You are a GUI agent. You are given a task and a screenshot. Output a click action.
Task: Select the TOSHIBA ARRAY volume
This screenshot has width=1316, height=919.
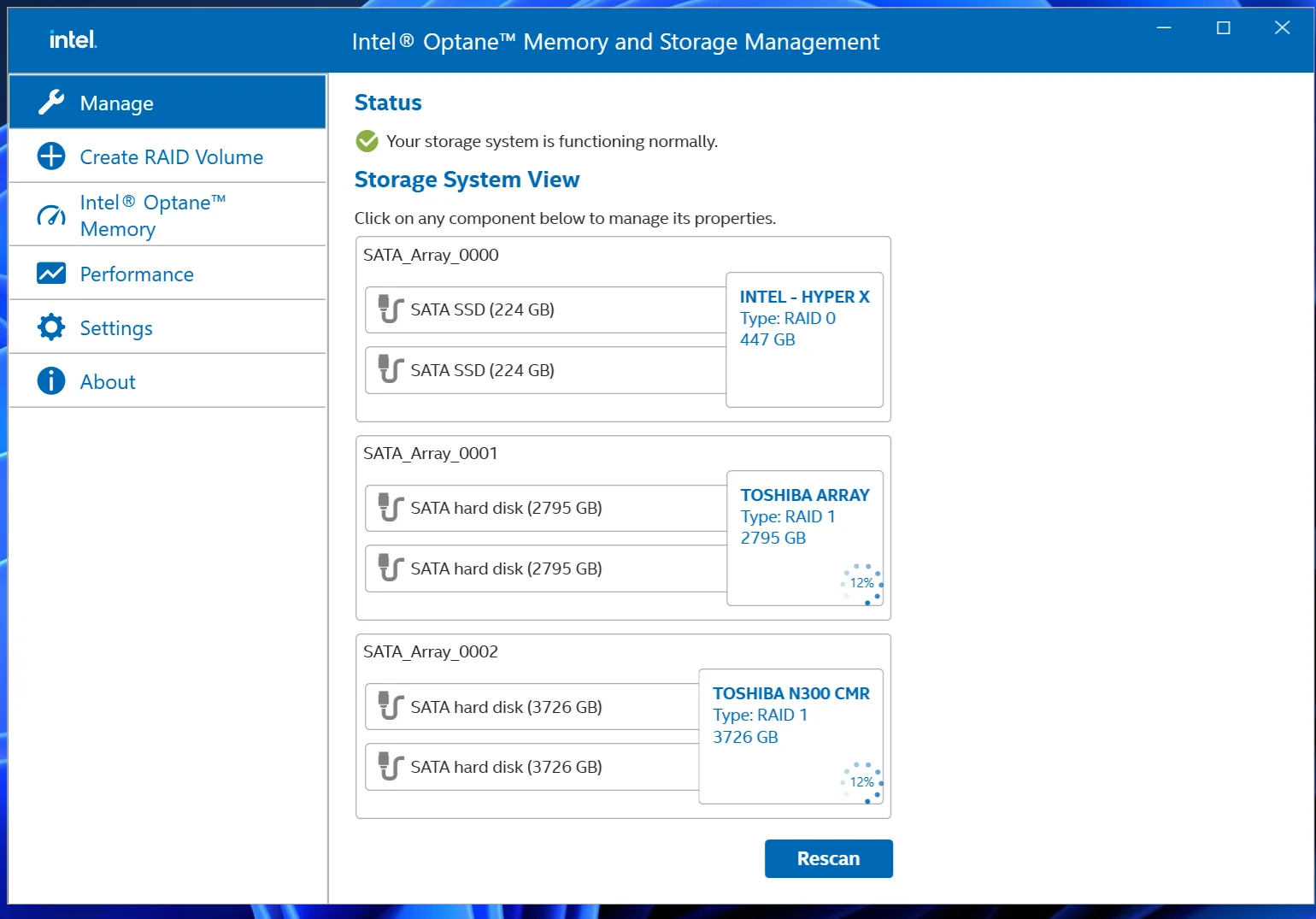pyautogui.click(x=805, y=538)
